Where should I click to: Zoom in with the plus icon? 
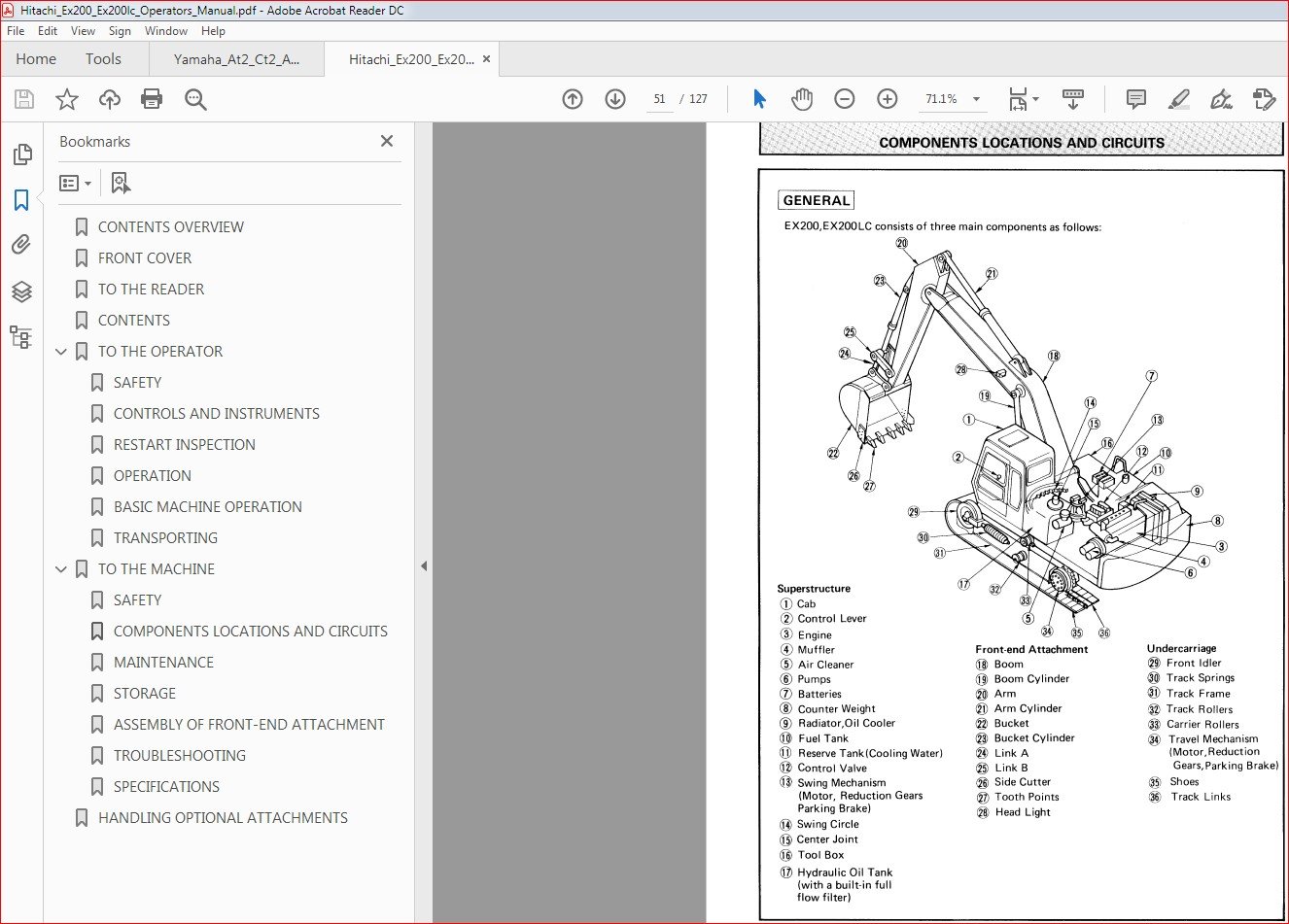point(888,99)
